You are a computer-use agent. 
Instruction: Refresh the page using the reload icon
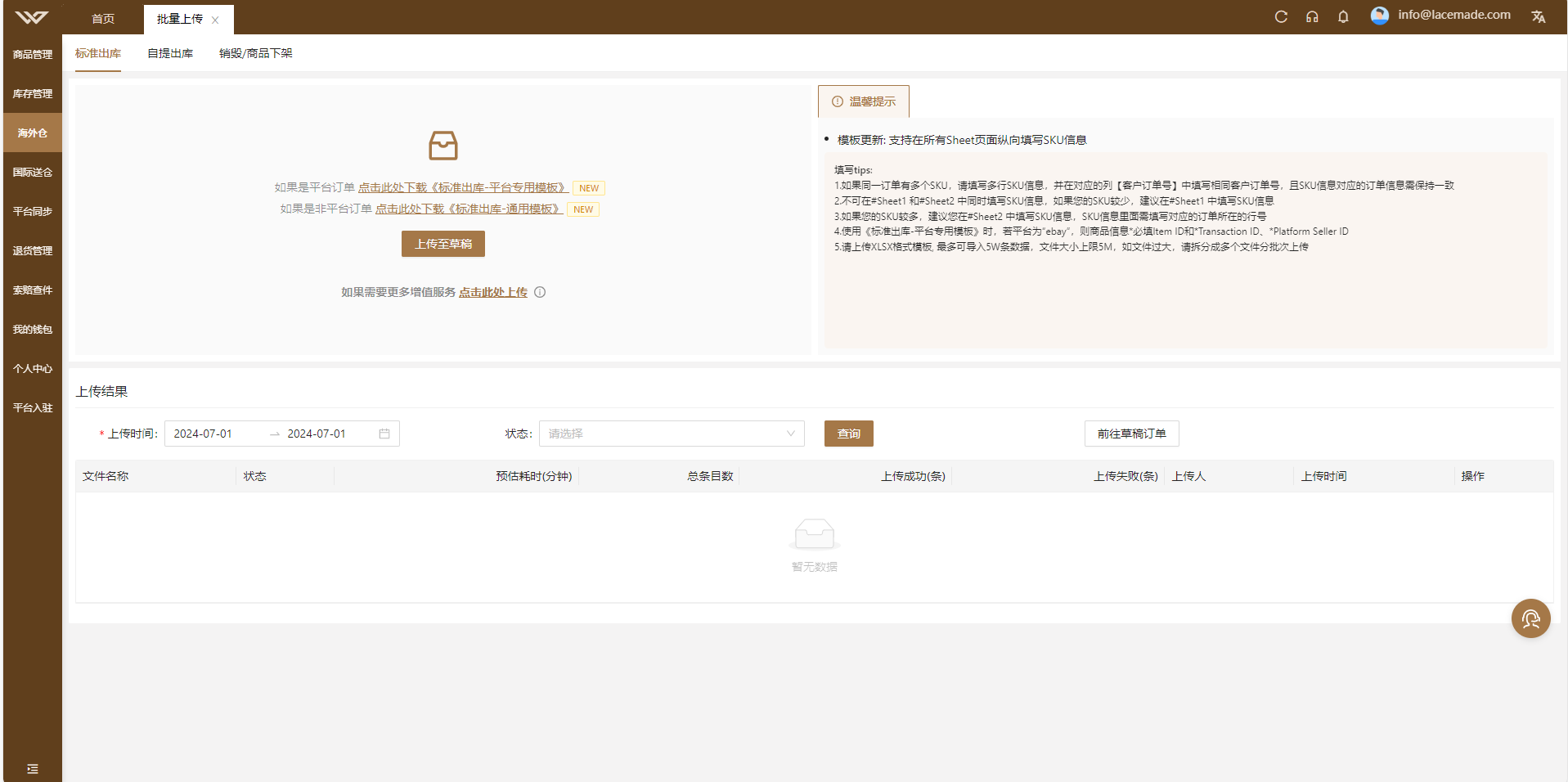[x=1281, y=16]
